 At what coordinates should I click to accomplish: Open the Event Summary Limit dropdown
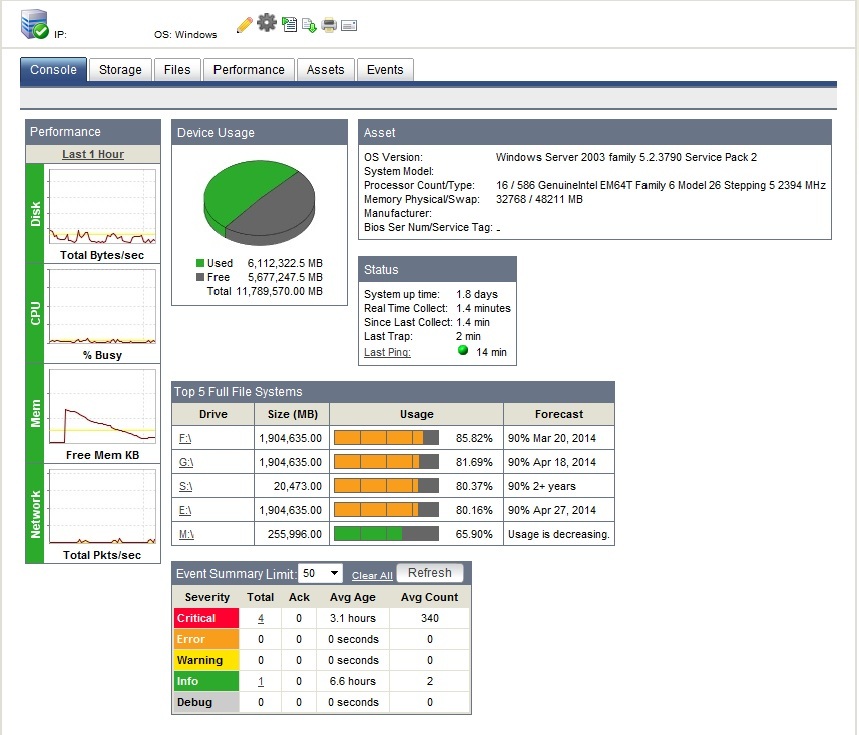point(320,573)
